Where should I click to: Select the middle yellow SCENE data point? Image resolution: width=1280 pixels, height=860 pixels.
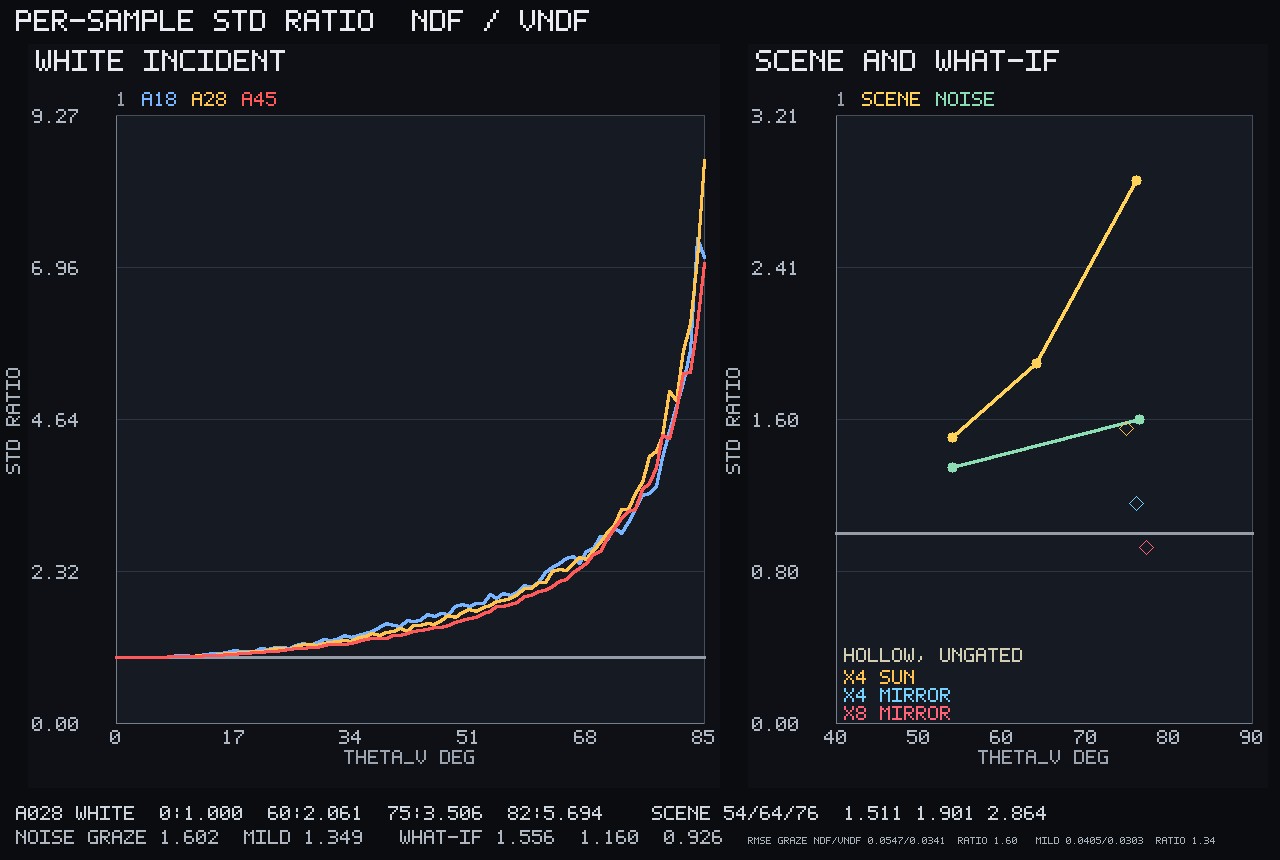[1036, 363]
